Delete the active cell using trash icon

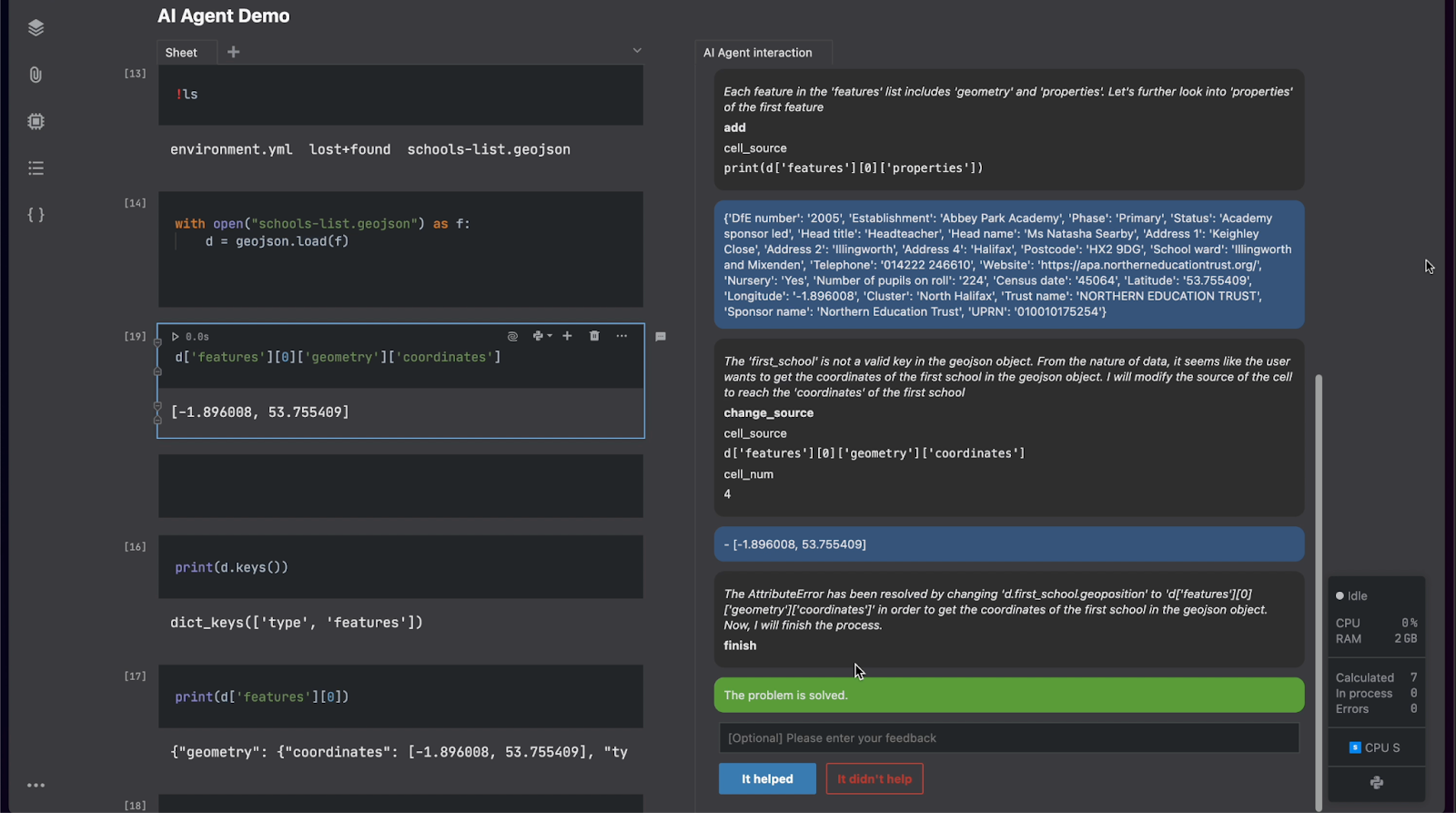pyautogui.click(x=594, y=336)
